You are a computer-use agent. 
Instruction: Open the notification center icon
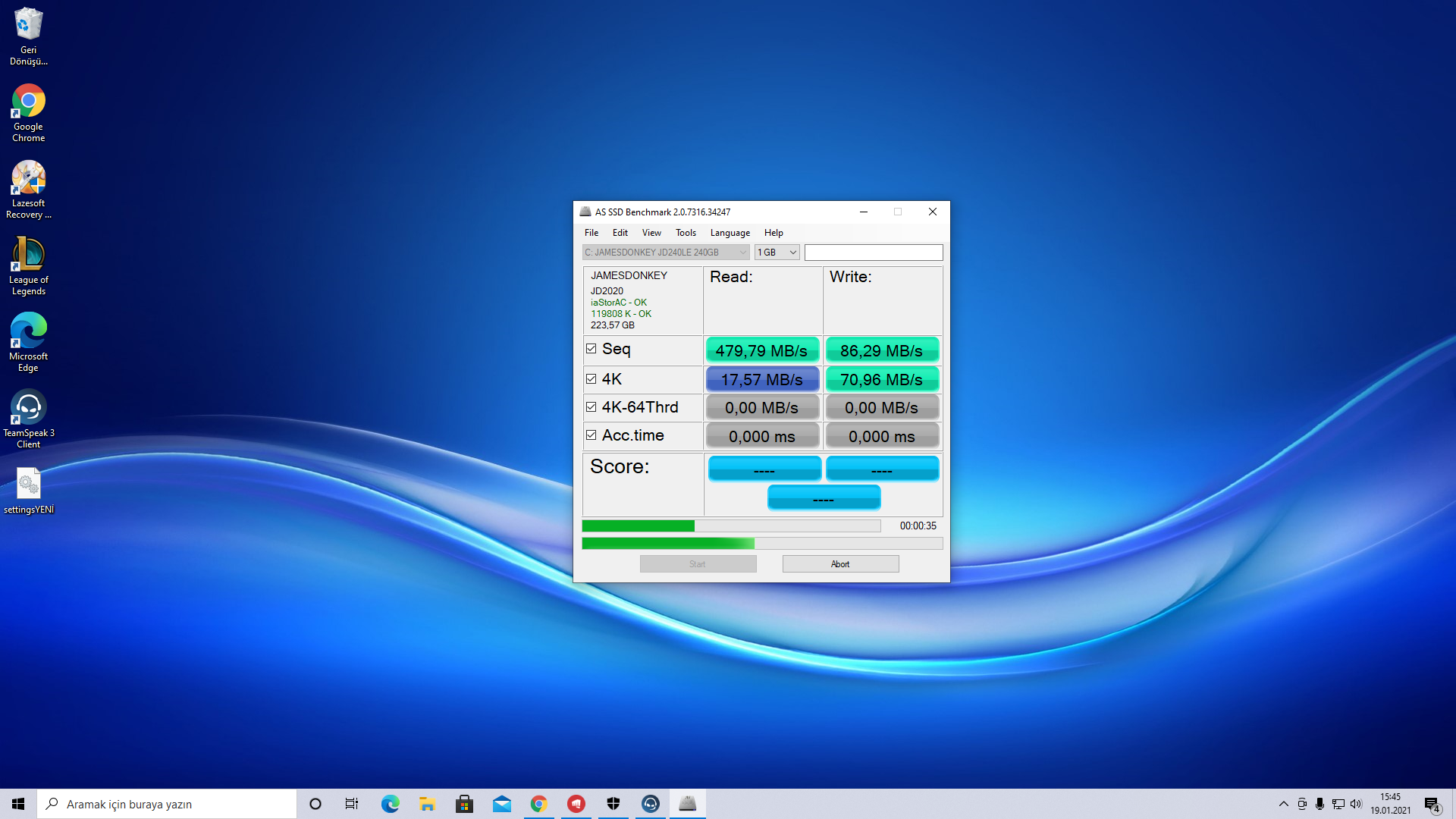(1432, 804)
